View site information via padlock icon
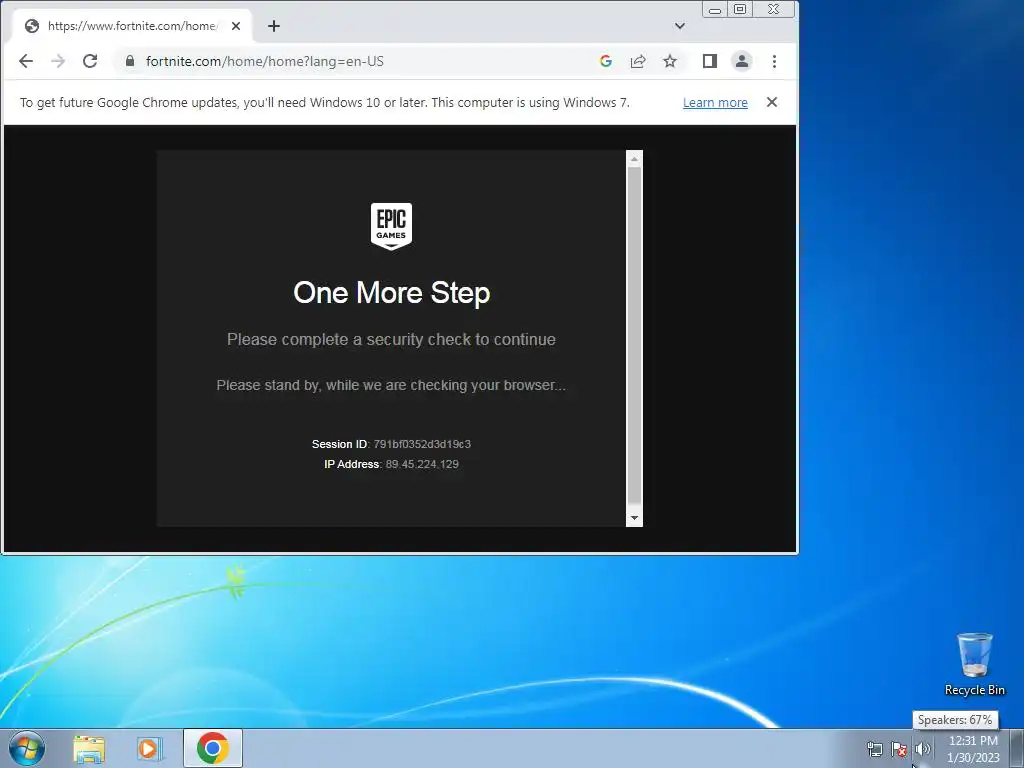 pos(130,61)
